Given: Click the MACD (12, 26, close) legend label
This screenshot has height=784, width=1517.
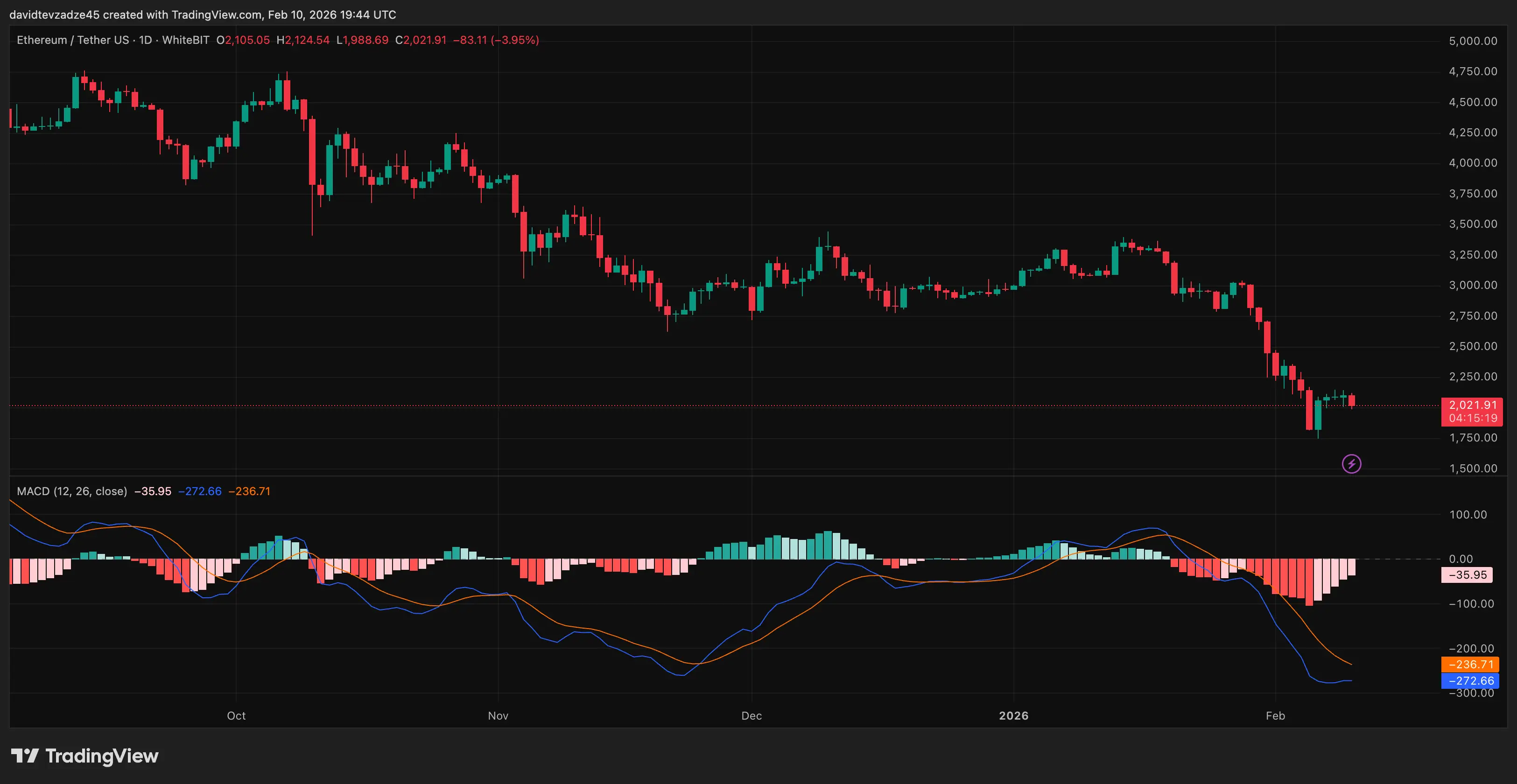Looking at the screenshot, I should click(x=72, y=491).
